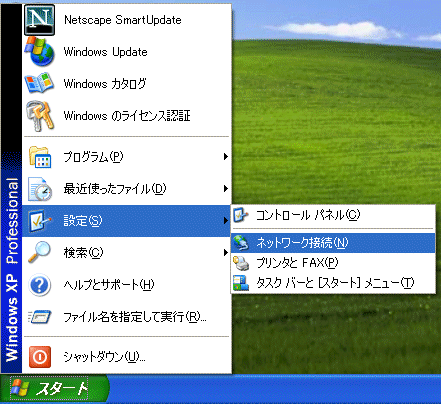
Task: Click the magnifying glass 検索 icon
Action: (x=39, y=252)
